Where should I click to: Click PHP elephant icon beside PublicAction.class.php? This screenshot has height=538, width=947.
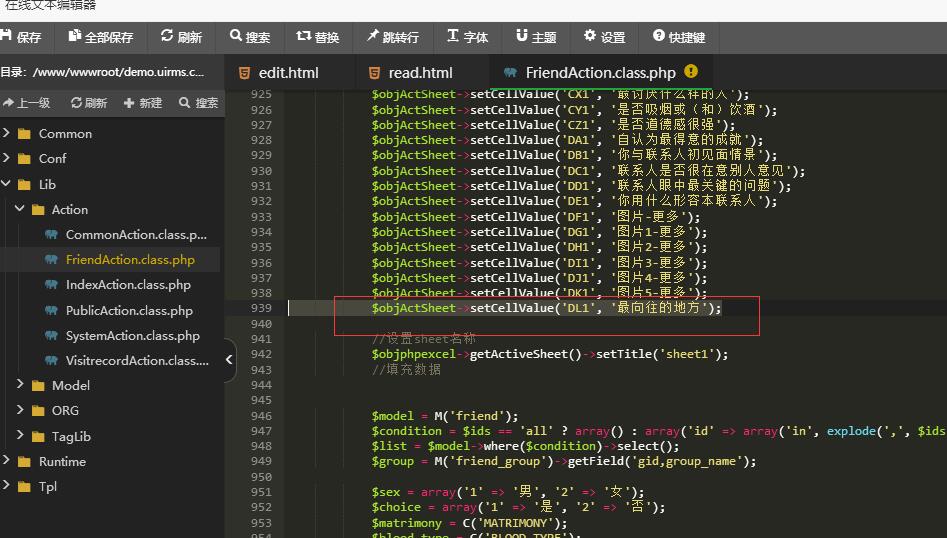pos(51,310)
